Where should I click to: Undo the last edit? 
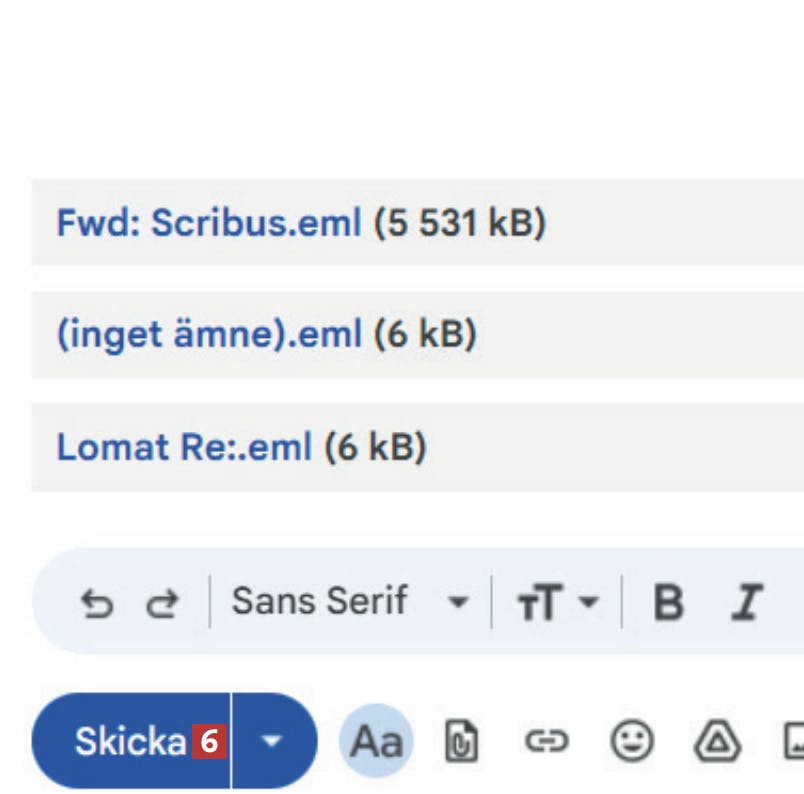click(97, 603)
